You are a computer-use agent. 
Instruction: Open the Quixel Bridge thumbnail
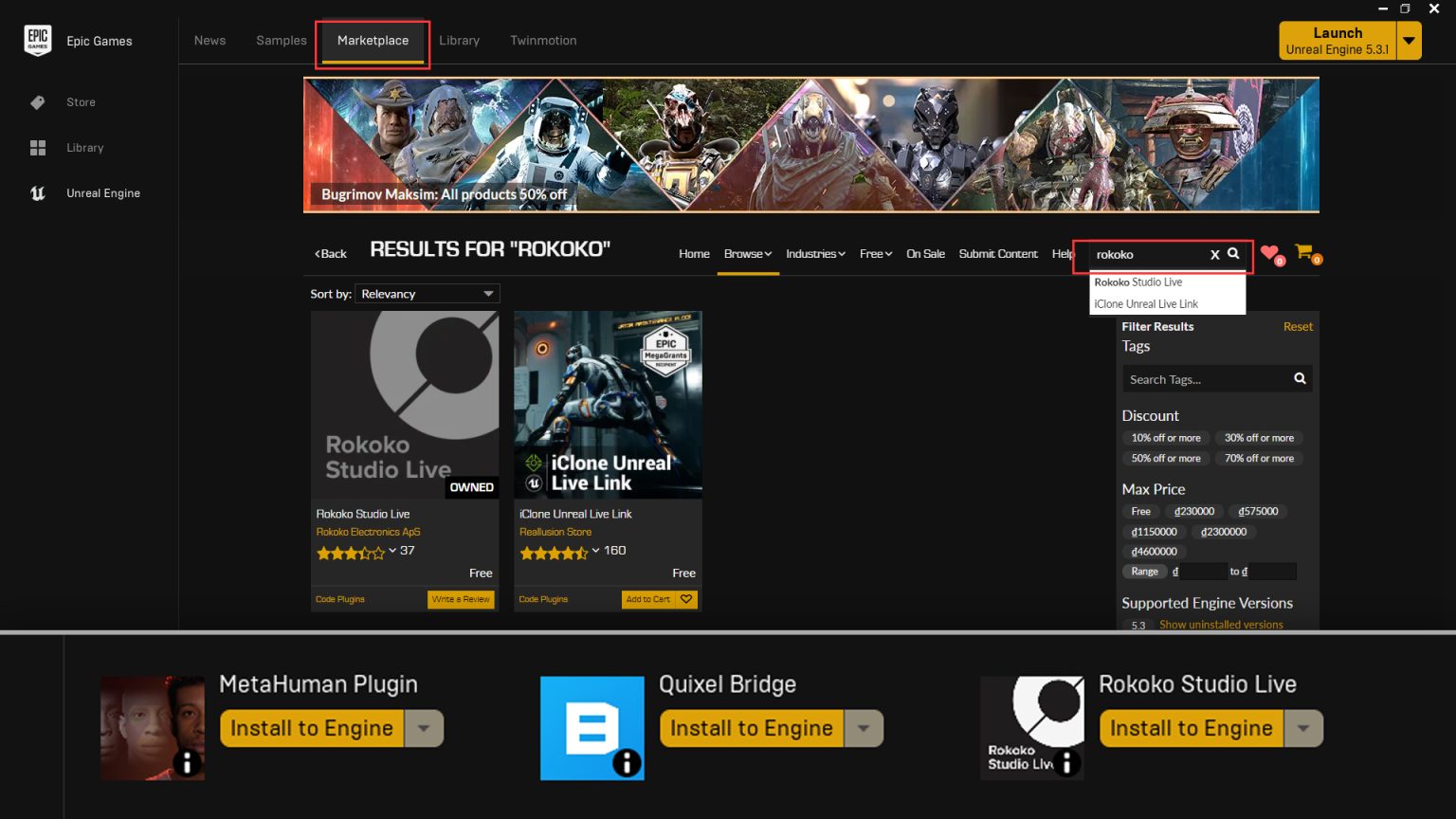pos(592,728)
